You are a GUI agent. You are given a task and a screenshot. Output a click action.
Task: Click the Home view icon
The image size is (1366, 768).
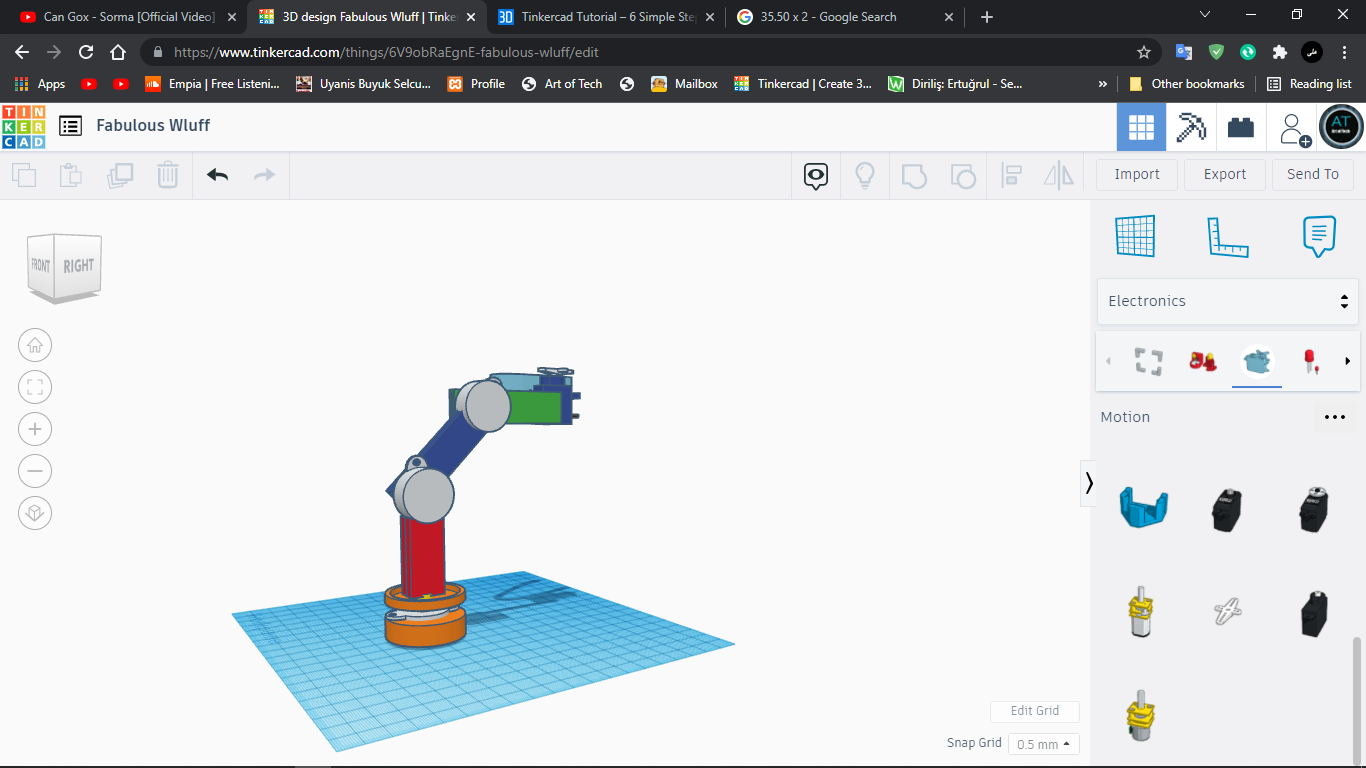35,345
